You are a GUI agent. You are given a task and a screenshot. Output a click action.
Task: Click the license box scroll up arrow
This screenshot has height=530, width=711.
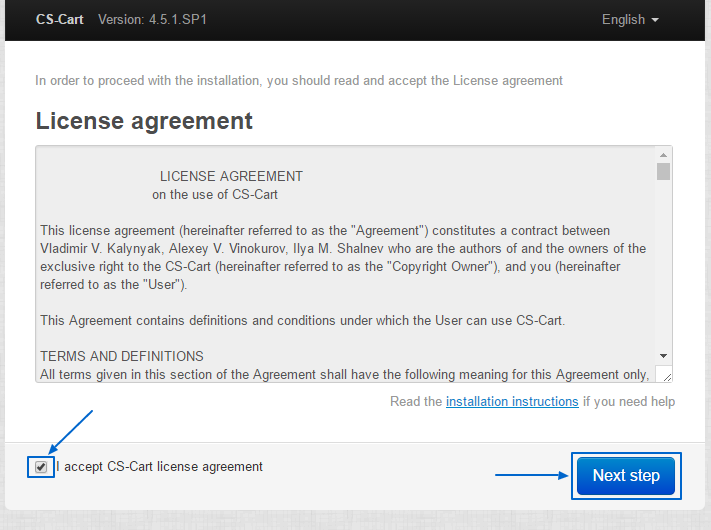tap(663, 155)
